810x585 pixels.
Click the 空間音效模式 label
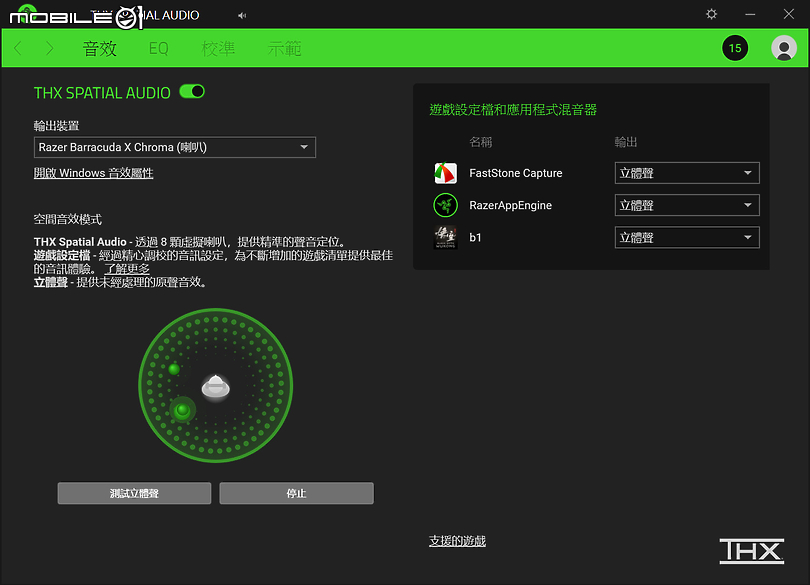pyautogui.click(x=68, y=219)
